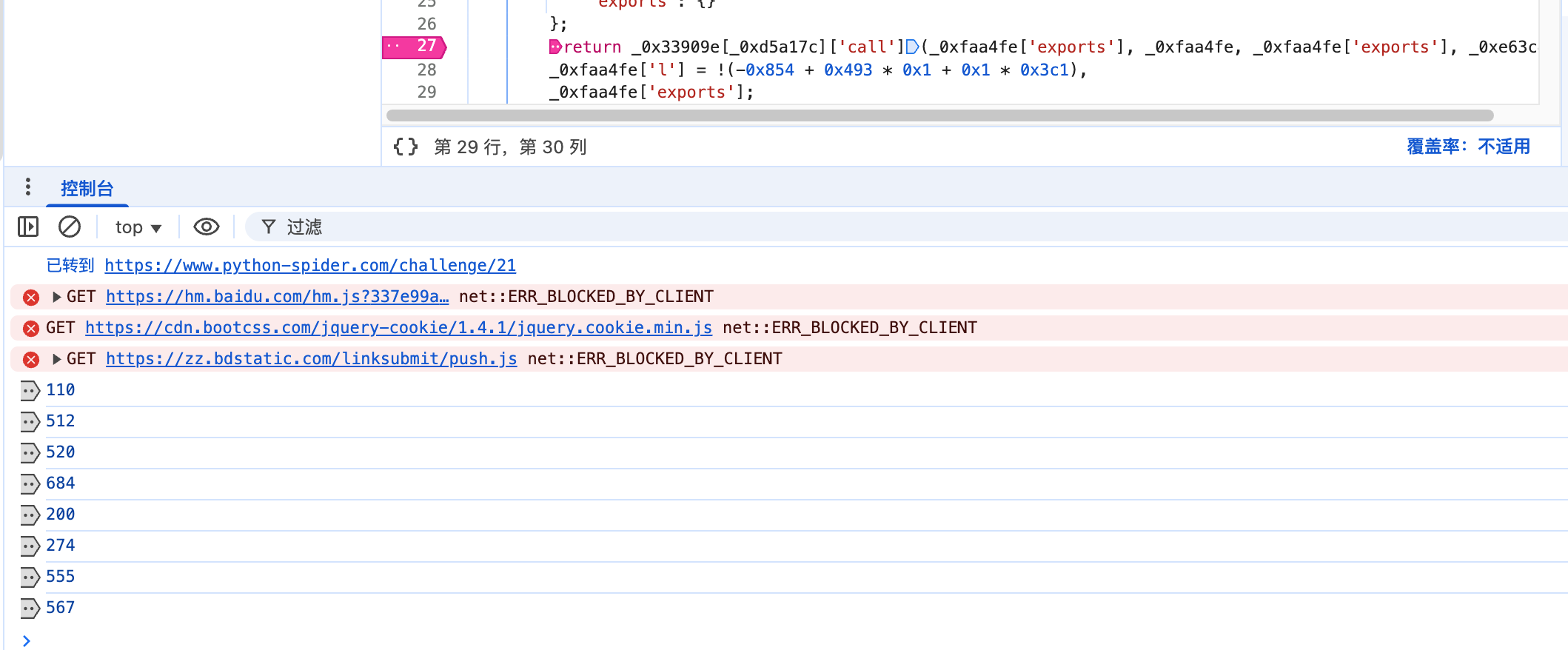Create a live expression with eye icon

(x=207, y=227)
